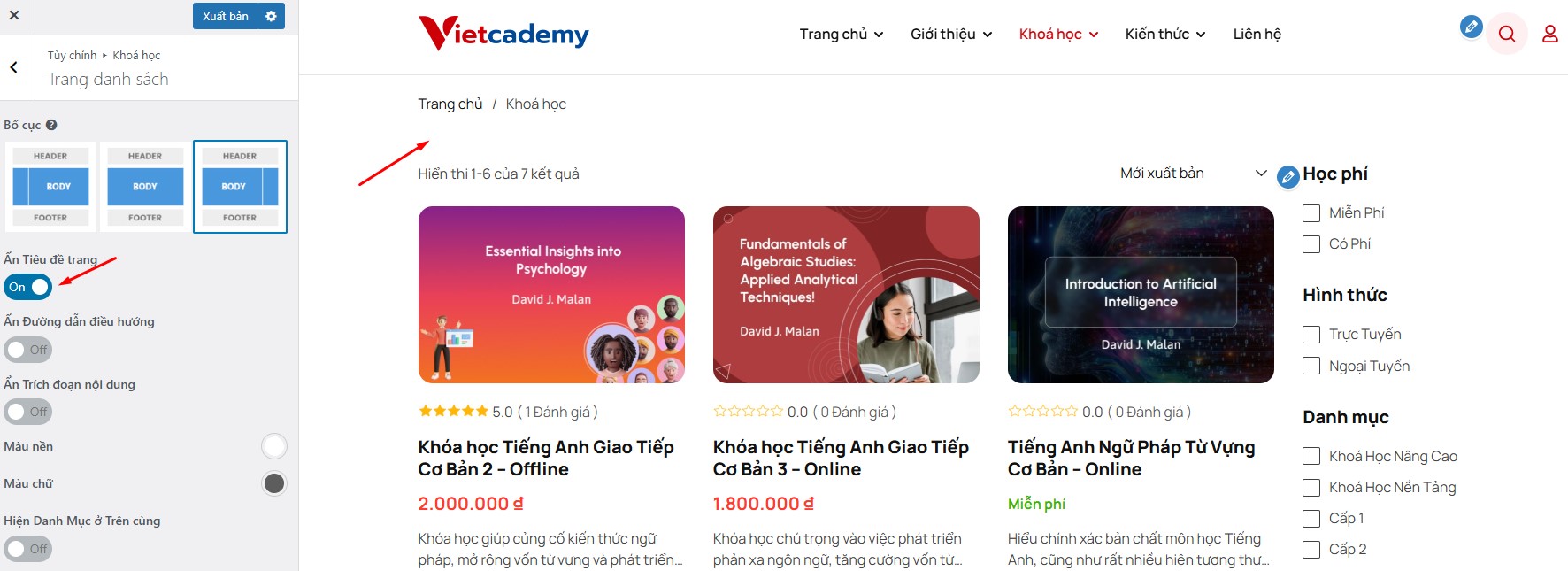The height and width of the screenshot is (571, 1568).
Task: Check the Trực Tuyến checkbox
Action: click(1311, 335)
